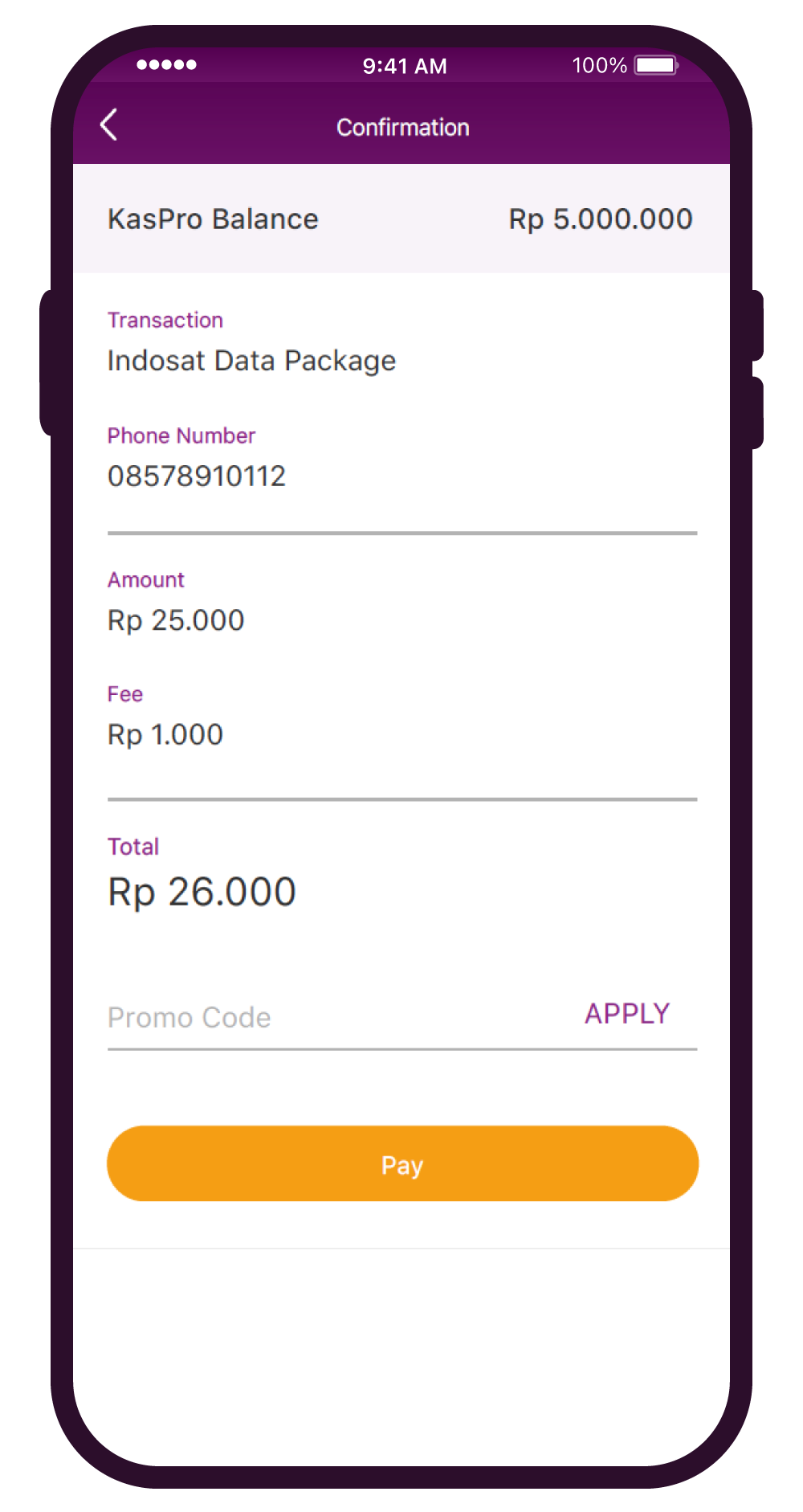The height and width of the screenshot is (1512, 803).
Task: Click the signal strength dots
Action: click(166, 65)
